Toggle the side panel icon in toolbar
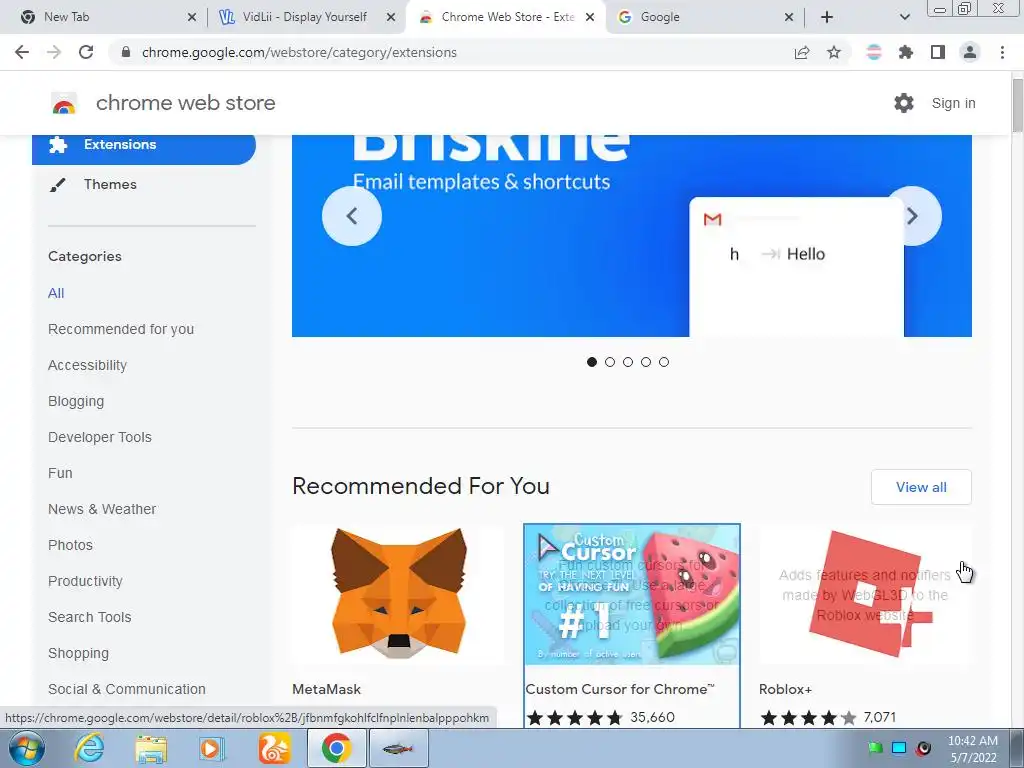Image resolution: width=1024 pixels, height=768 pixels. (938, 52)
